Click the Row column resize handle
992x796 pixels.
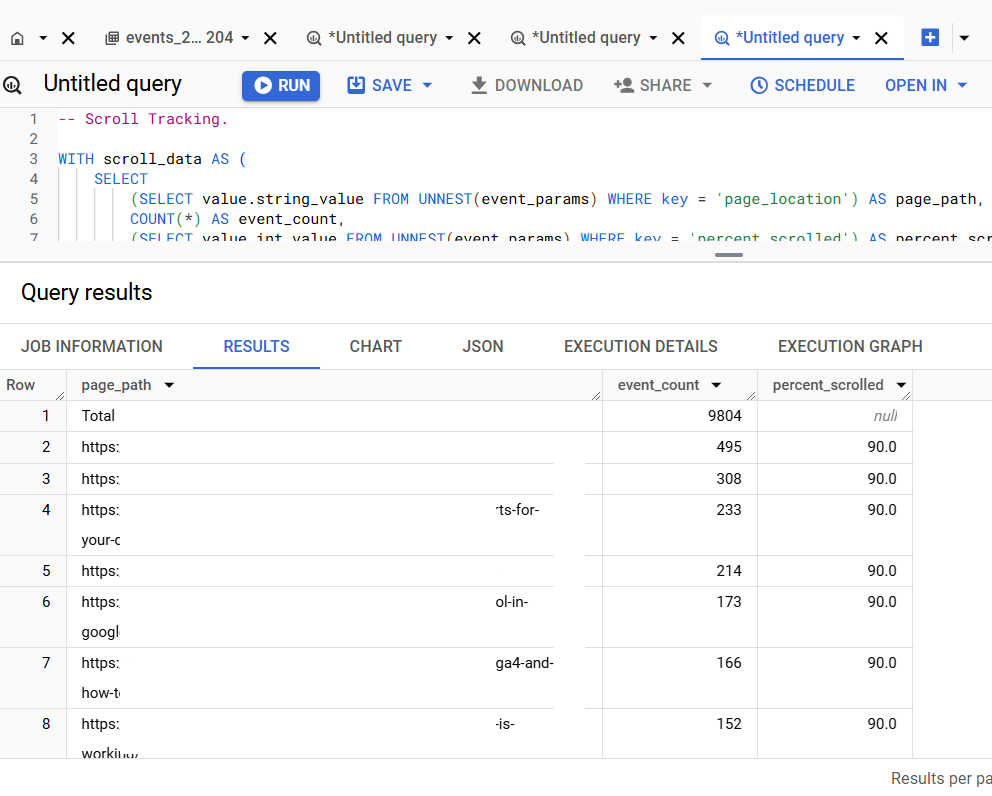[x=60, y=396]
